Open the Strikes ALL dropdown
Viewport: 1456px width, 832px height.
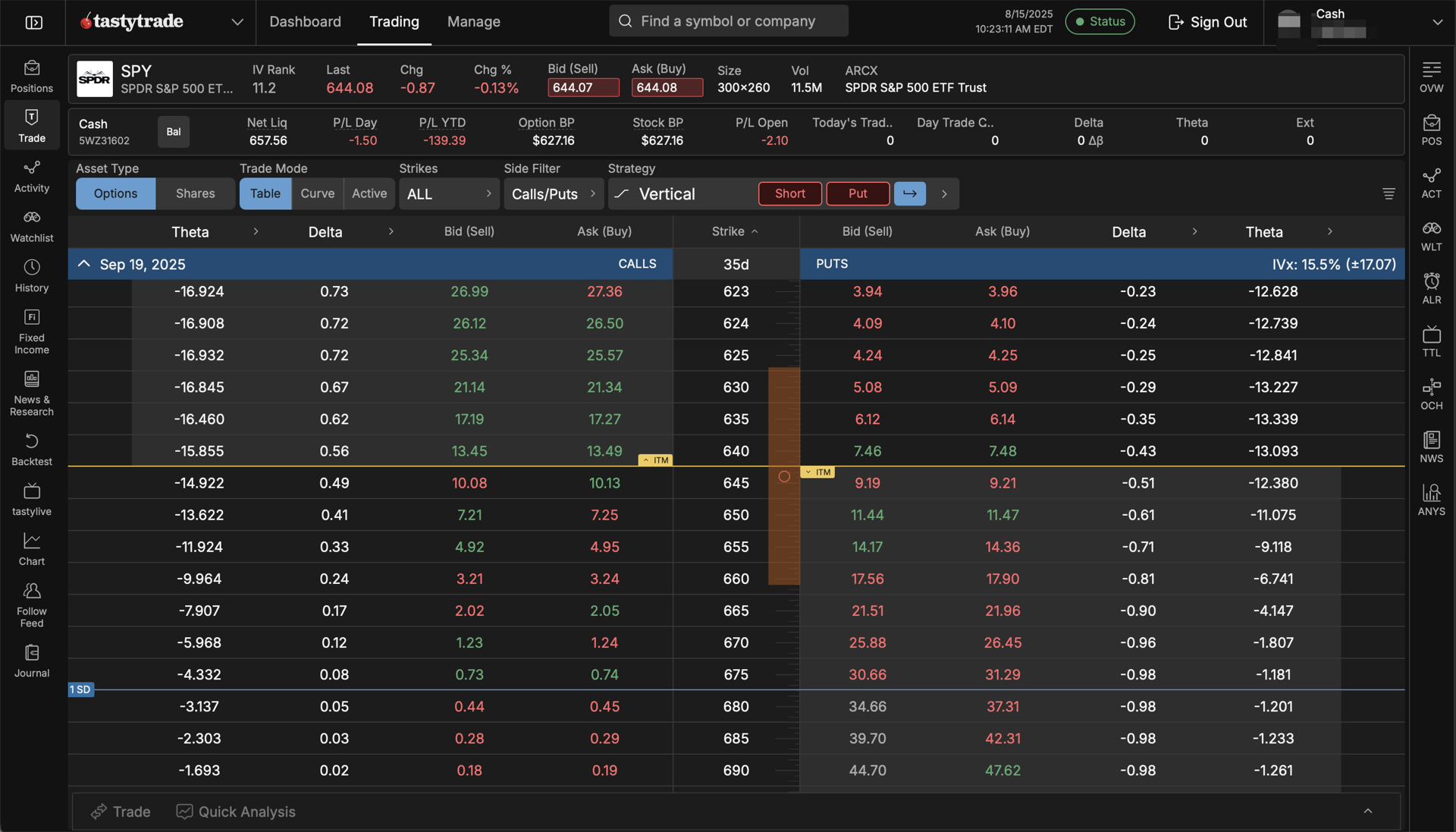pos(449,194)
